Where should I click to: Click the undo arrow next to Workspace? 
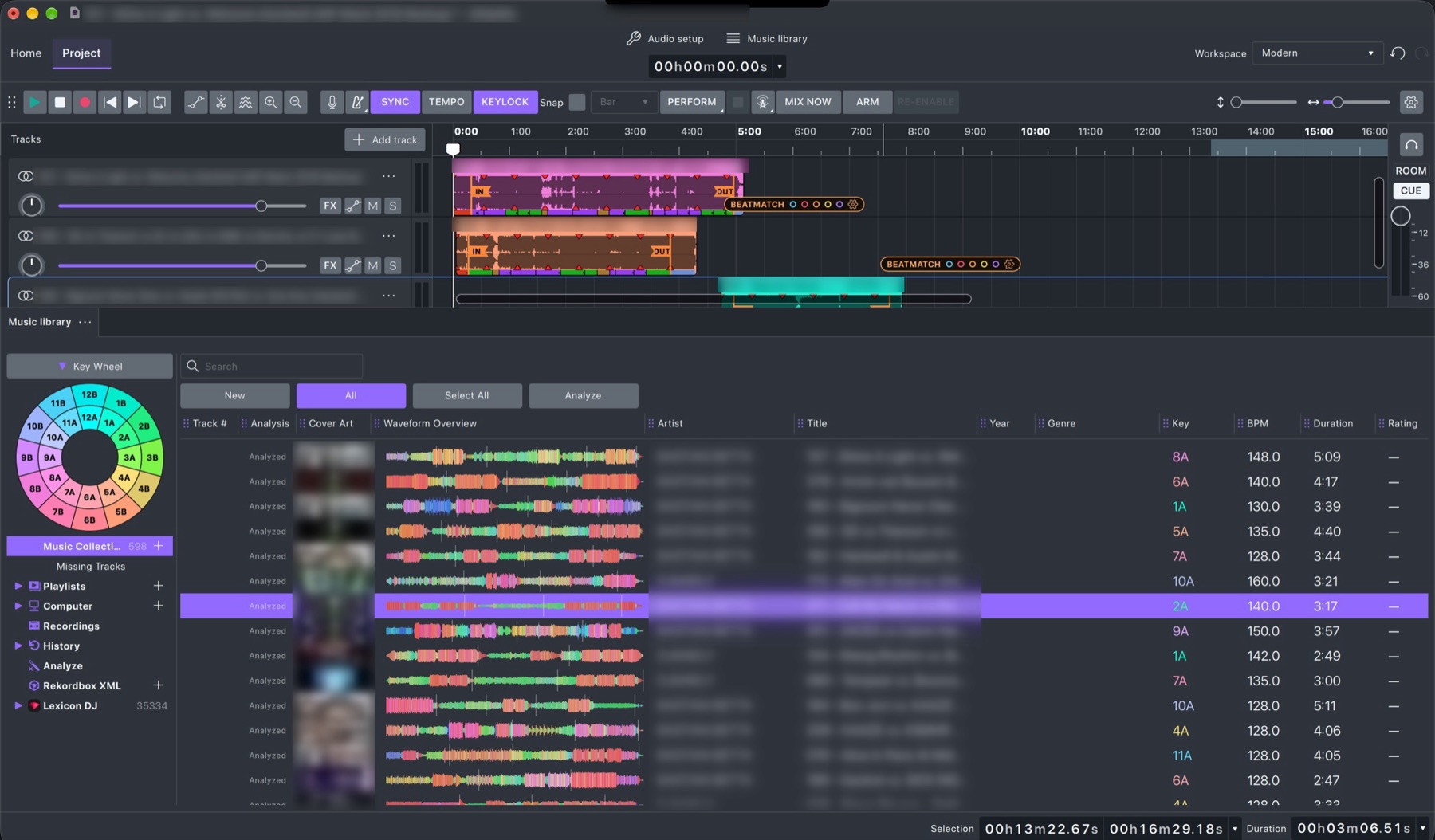tap(1398, 53)
